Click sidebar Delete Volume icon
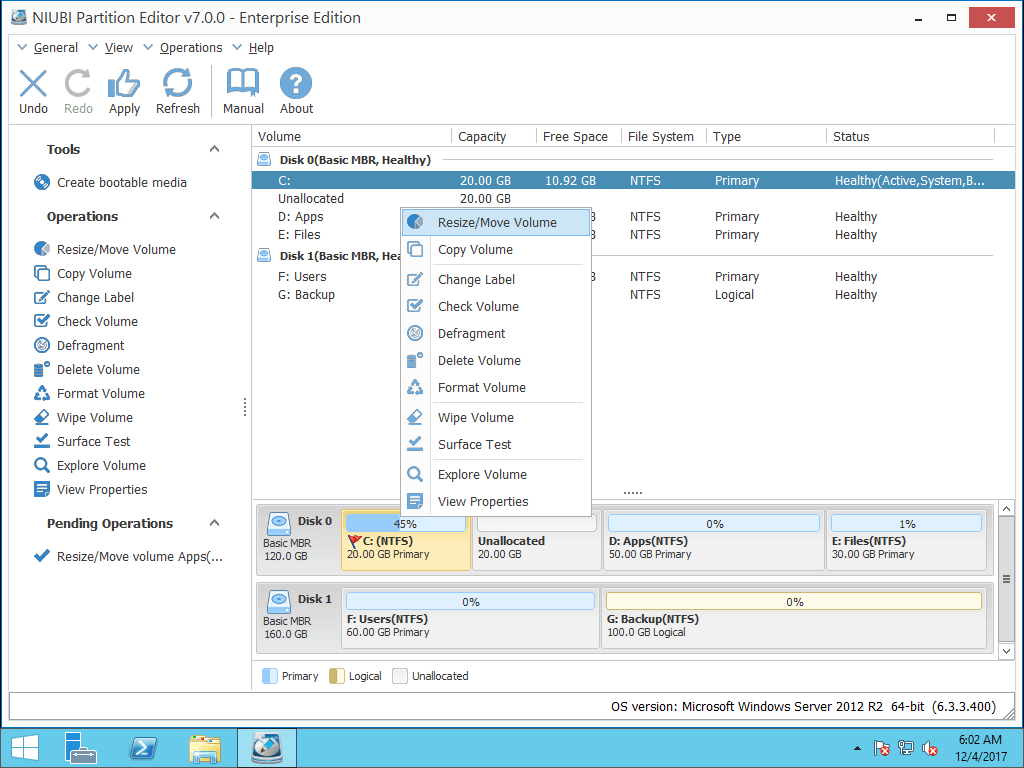This screenshot has width=1024, height=768. click(x=42, y=369)
